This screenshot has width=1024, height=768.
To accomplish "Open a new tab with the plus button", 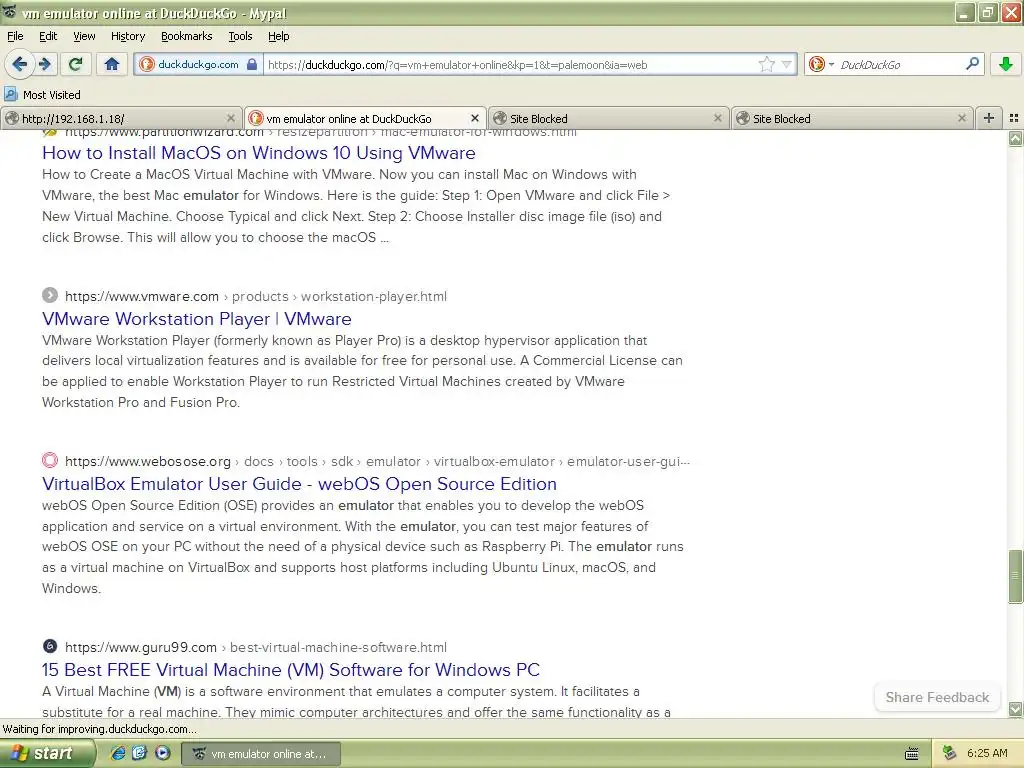I will (x=989, y=118).
